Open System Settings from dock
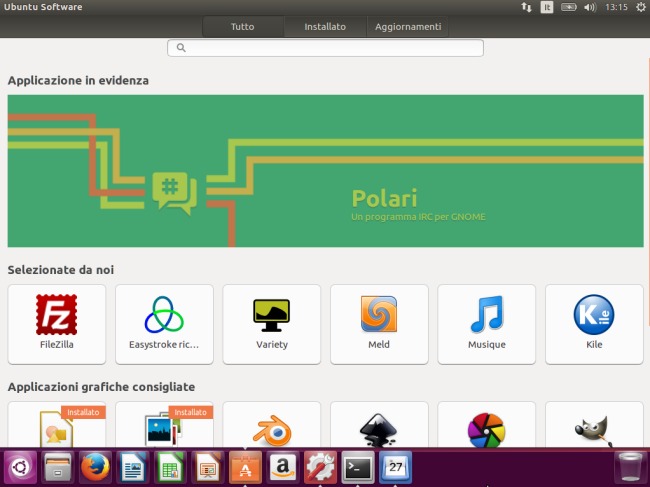Screen dimensions: 650x487 pos(320,468)
